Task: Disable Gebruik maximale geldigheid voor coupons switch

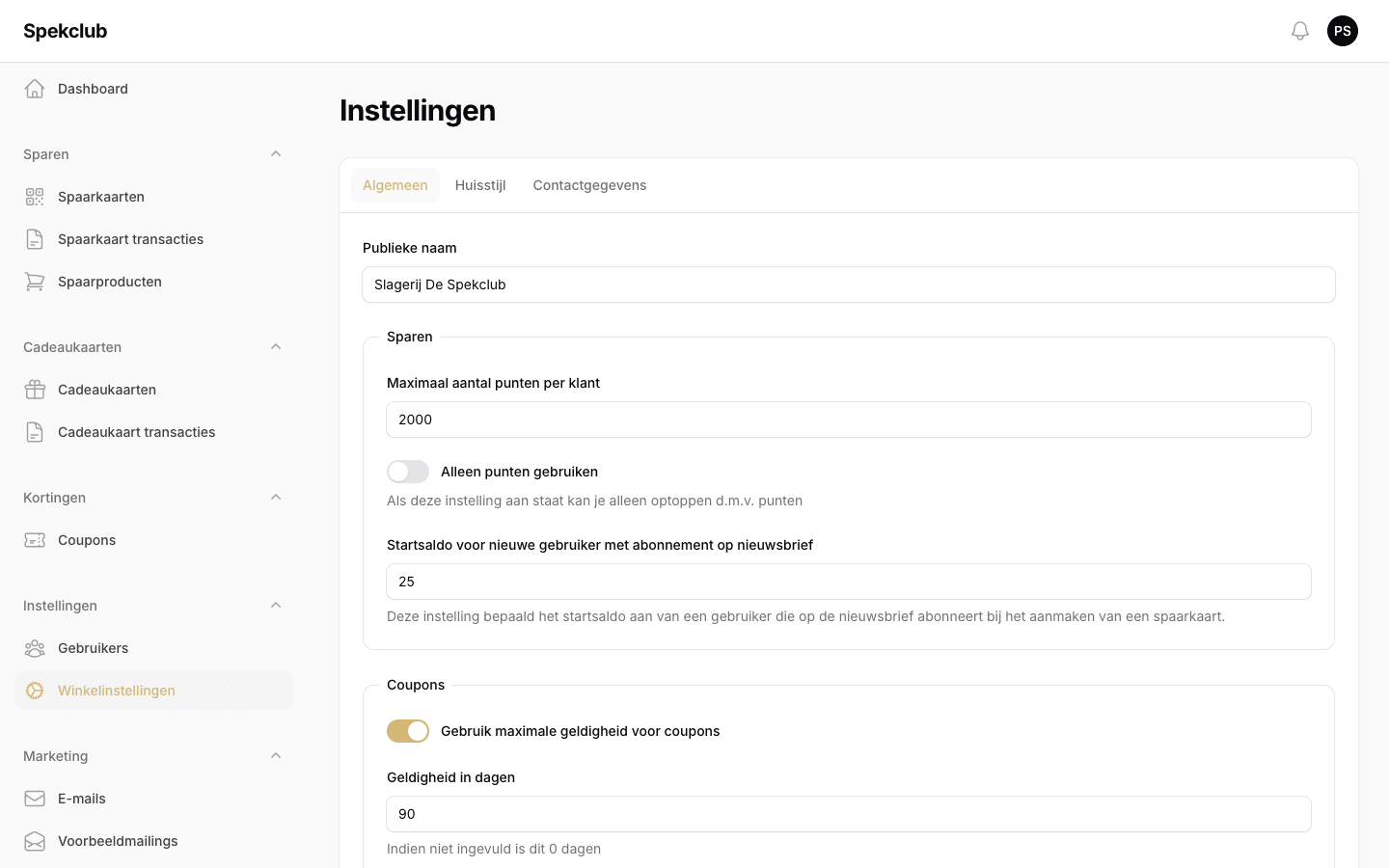Action: (408, 731)
